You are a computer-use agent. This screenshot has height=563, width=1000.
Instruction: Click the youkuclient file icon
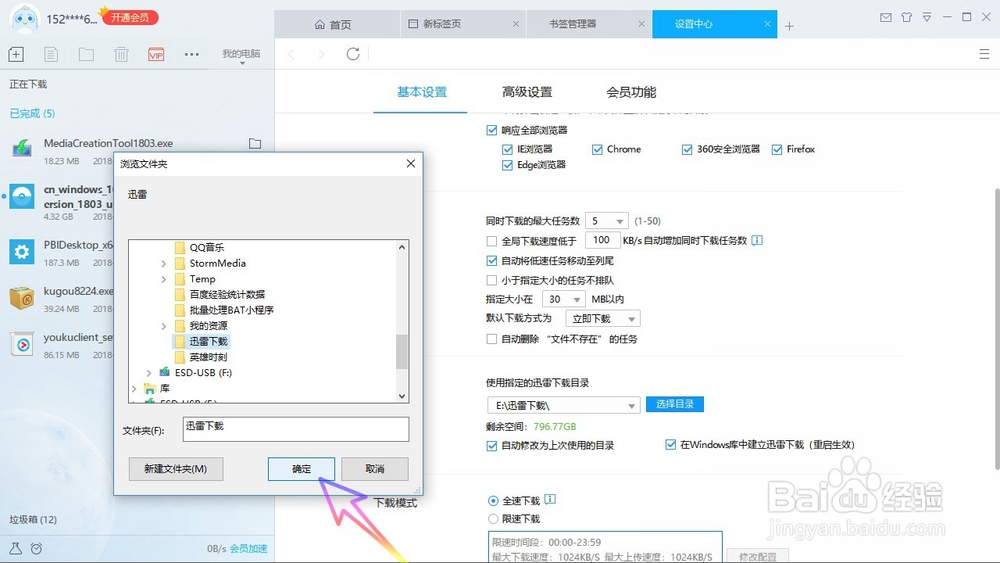pos(22,345)
